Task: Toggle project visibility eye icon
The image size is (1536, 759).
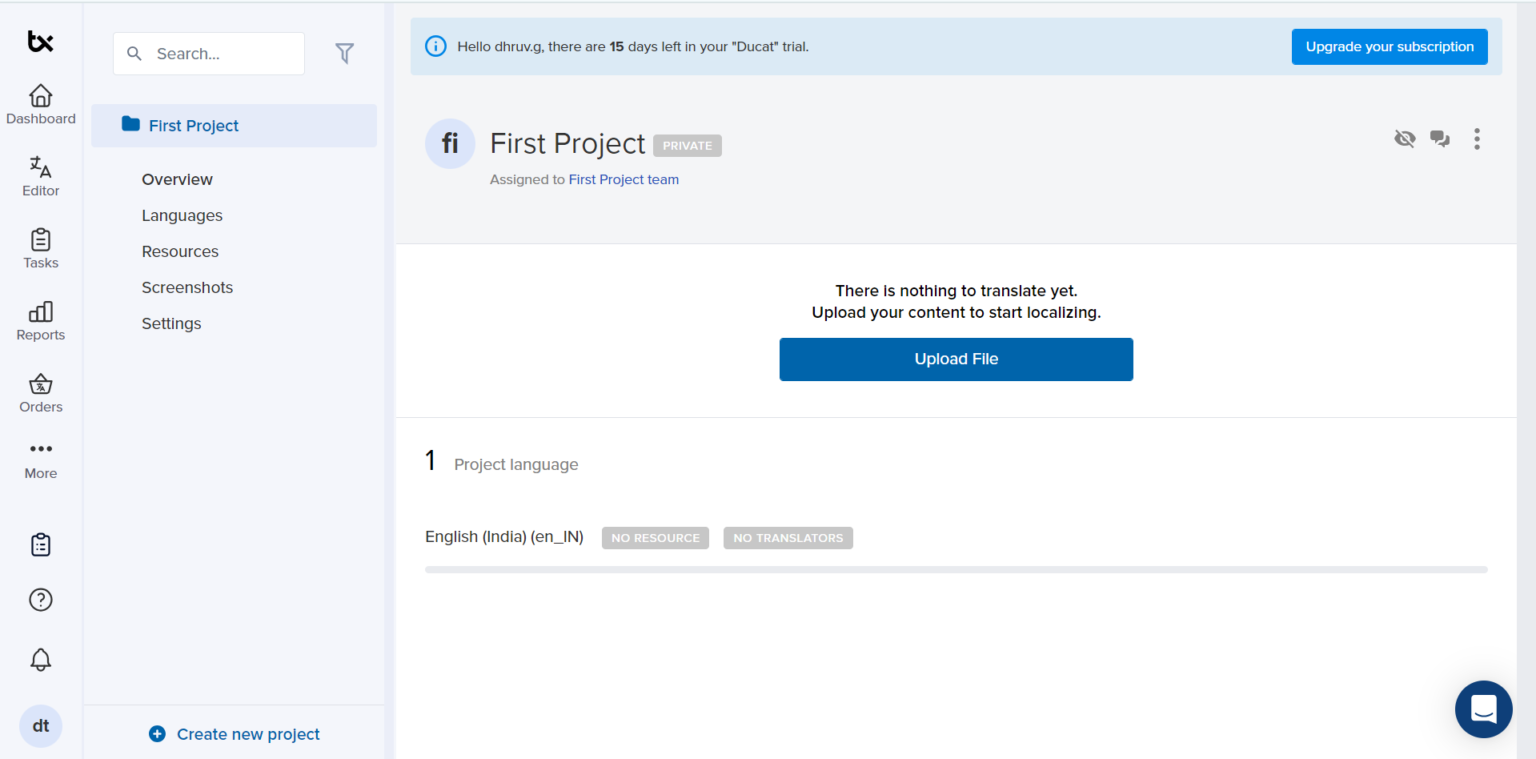Action: coord(1405,139)
